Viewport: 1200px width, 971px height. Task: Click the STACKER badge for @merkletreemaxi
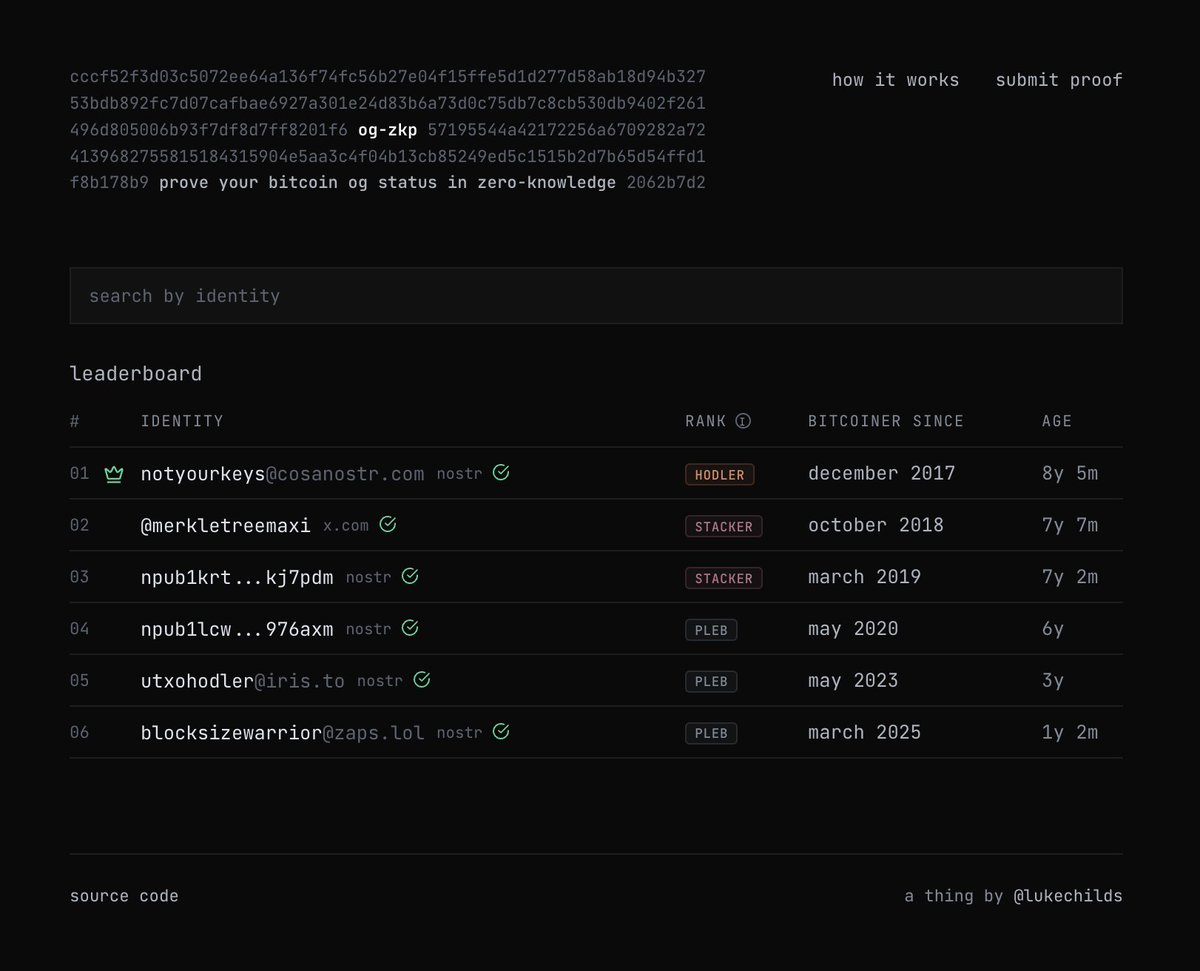click(x=724, y=526)
